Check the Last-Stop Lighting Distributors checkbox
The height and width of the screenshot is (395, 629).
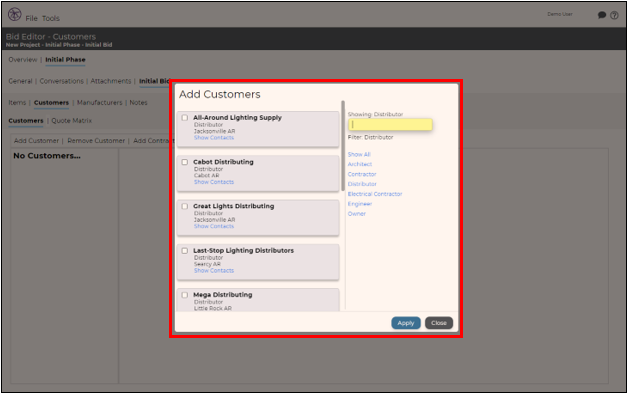(185, 251)
